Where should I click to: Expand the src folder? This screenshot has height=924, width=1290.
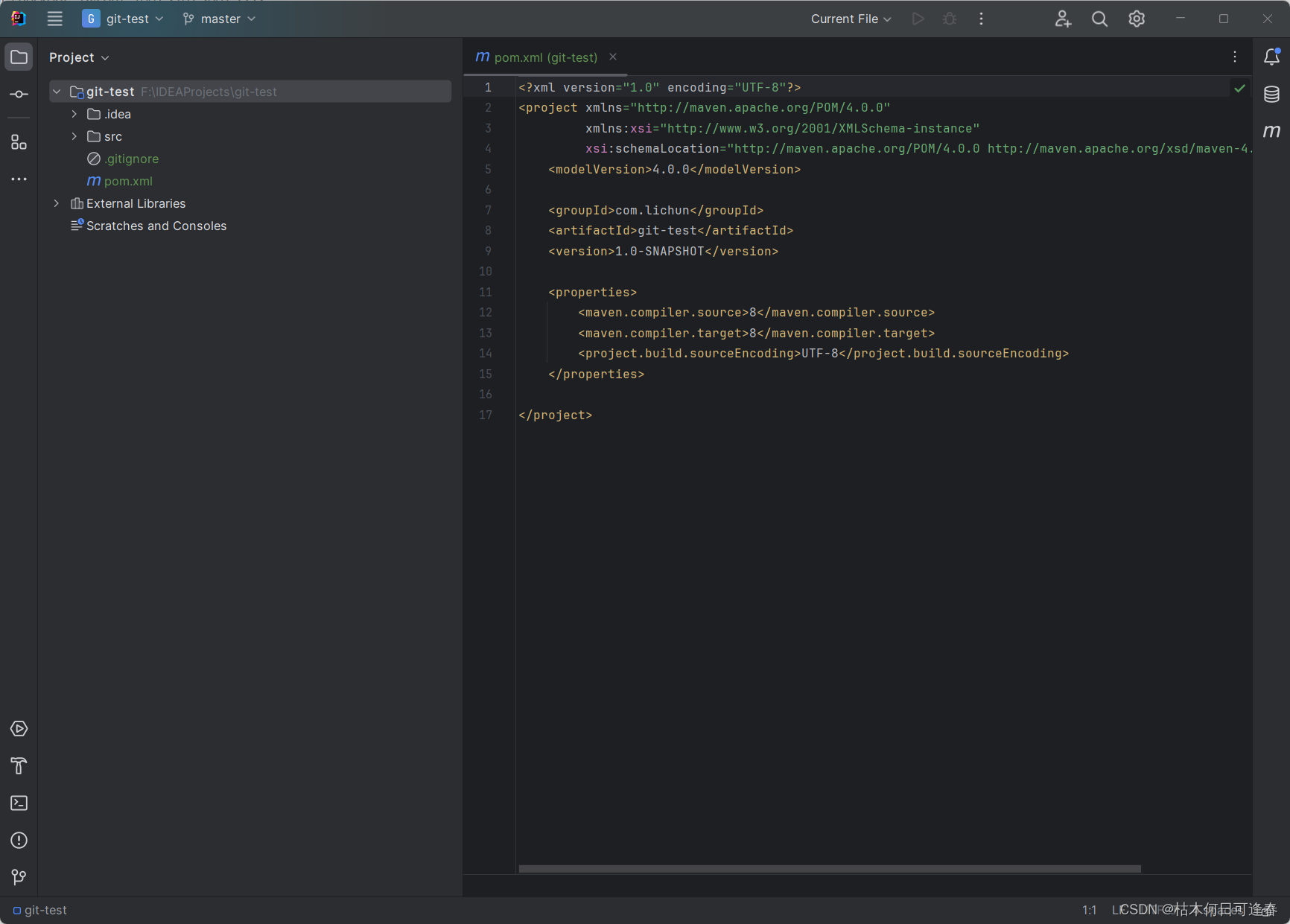click(74, 136)
